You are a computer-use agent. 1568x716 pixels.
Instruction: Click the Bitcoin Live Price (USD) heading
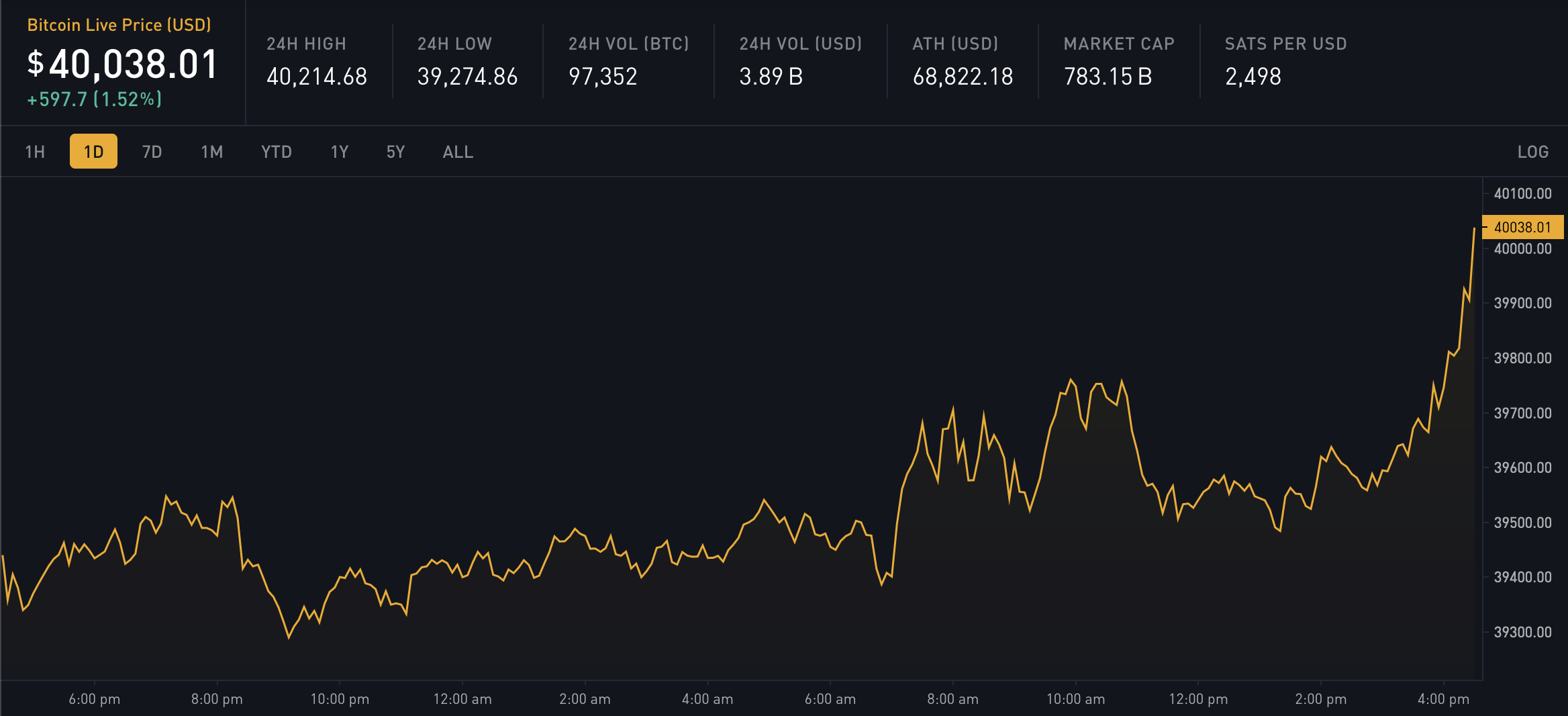[x=119, y=25]
